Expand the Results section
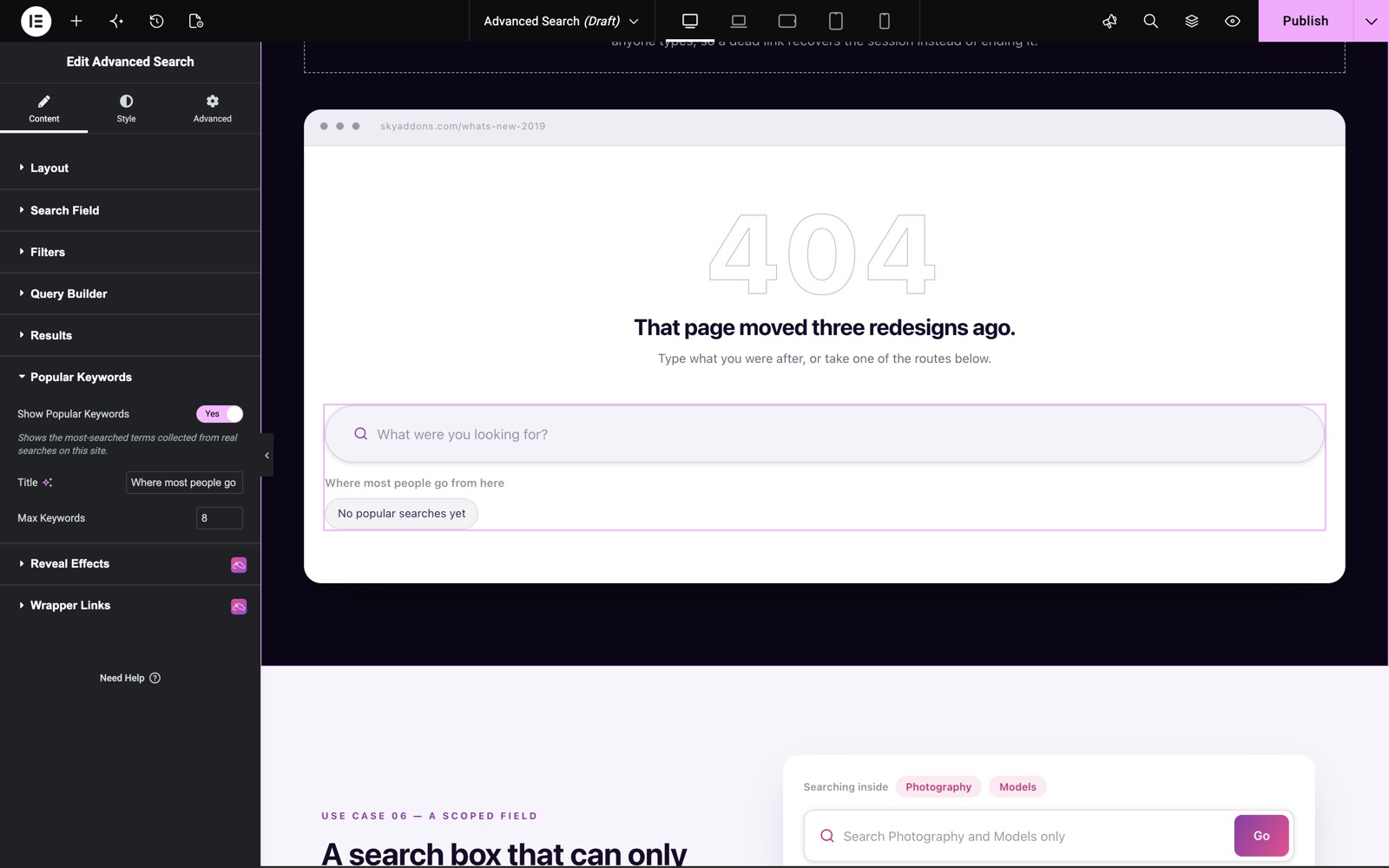1389x868 pixels. [130, 335]
